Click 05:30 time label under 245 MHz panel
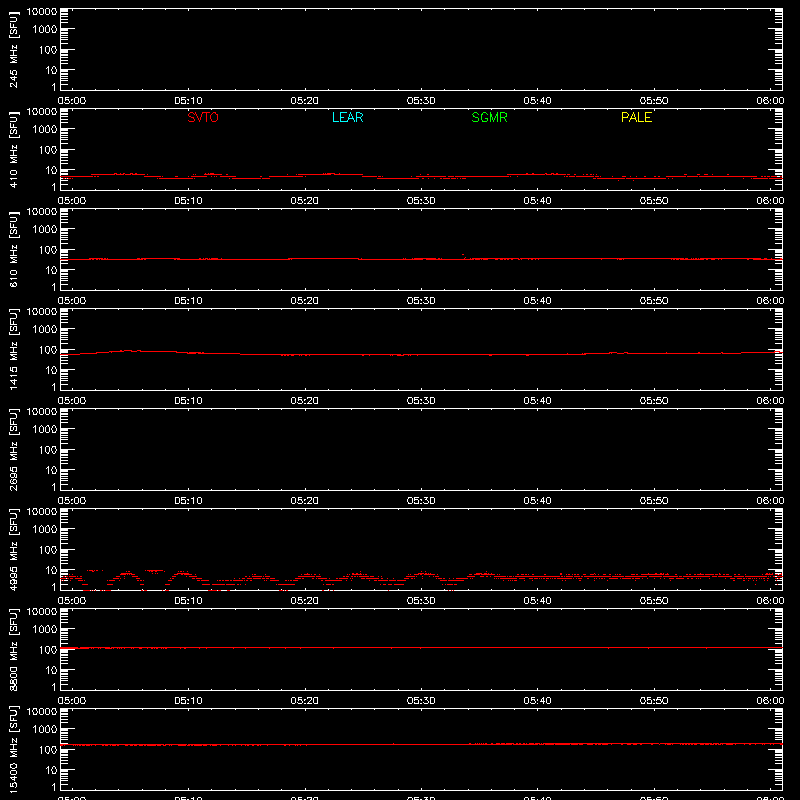This screenshot has width=800, height=800. pos(421,101)
